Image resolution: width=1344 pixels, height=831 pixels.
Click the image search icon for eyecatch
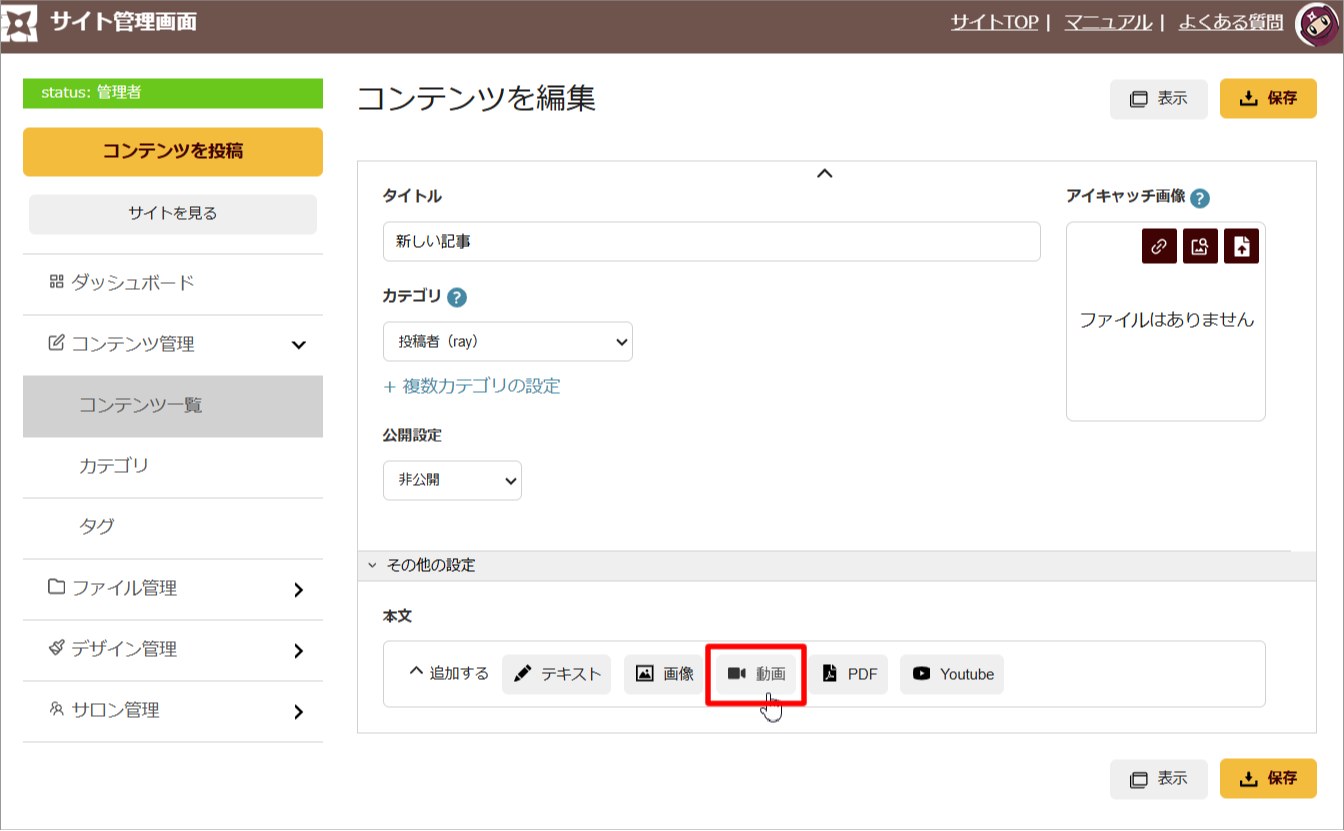click(1200, 246)
